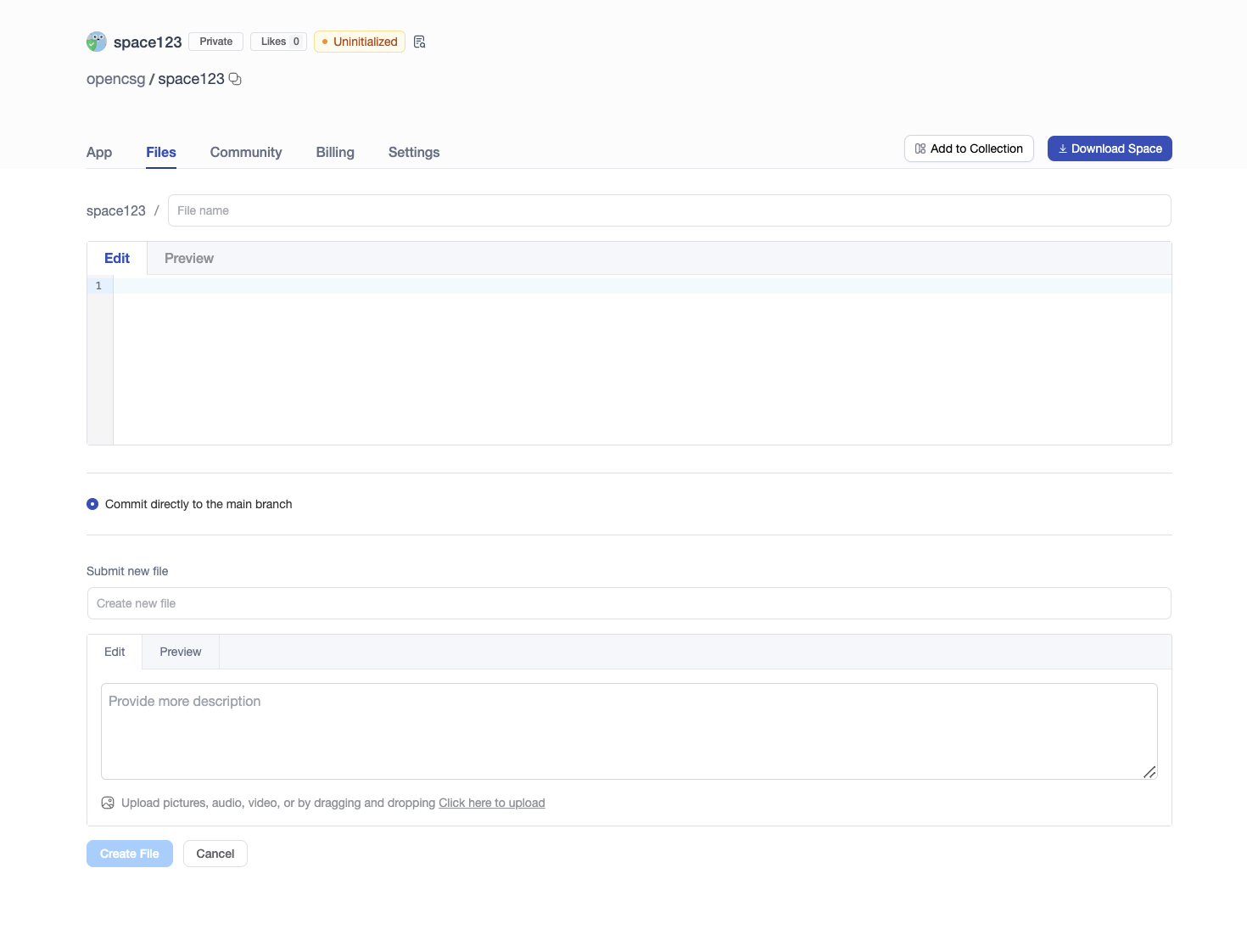Click the download icon in Download Space button
The width and height of the screenshot is (1247, 952).
(x=1063, y=148)
